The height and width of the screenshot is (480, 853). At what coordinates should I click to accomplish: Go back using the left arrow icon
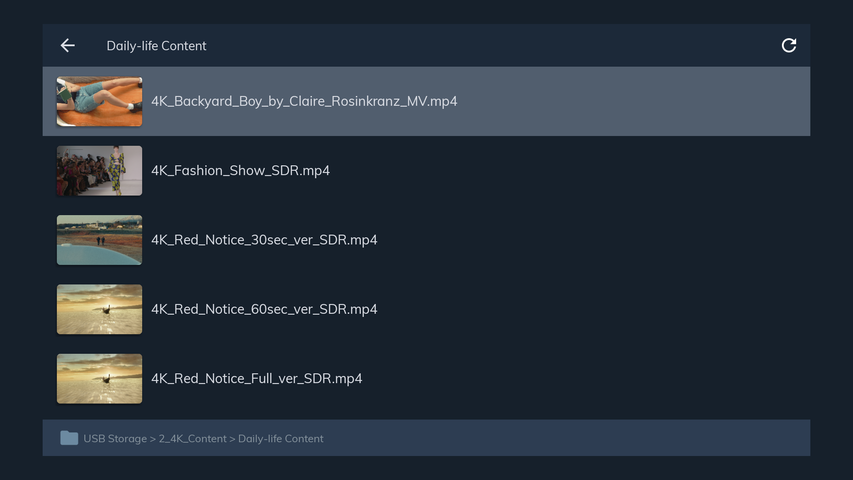point(67,46)
